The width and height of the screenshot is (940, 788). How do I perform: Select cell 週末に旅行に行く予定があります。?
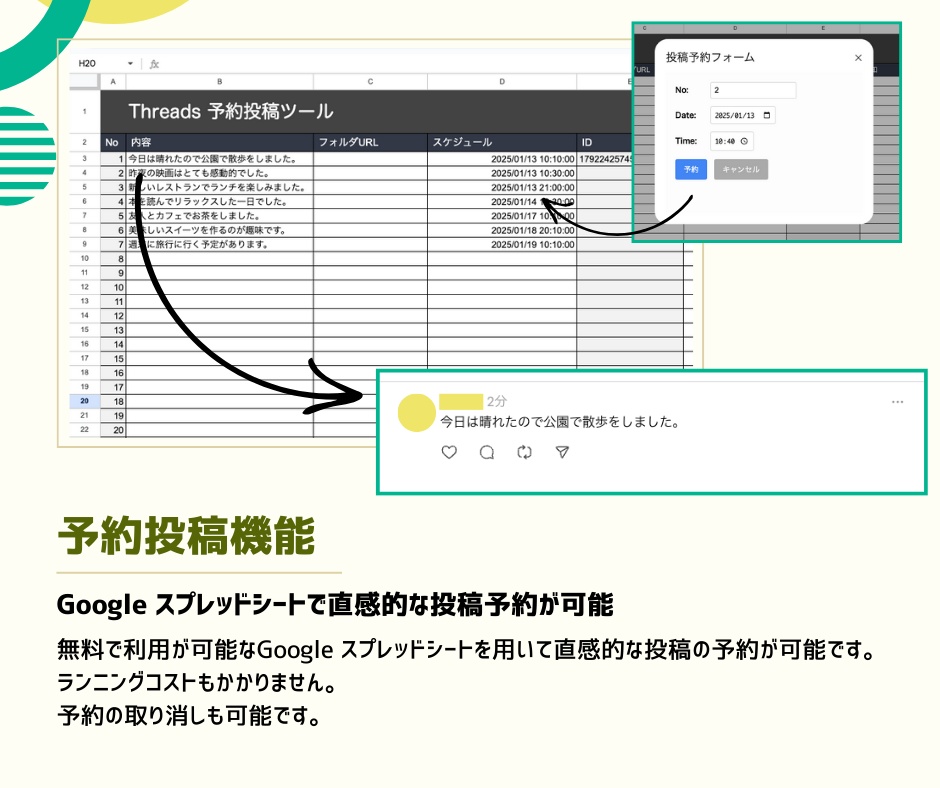click(219, 245)
